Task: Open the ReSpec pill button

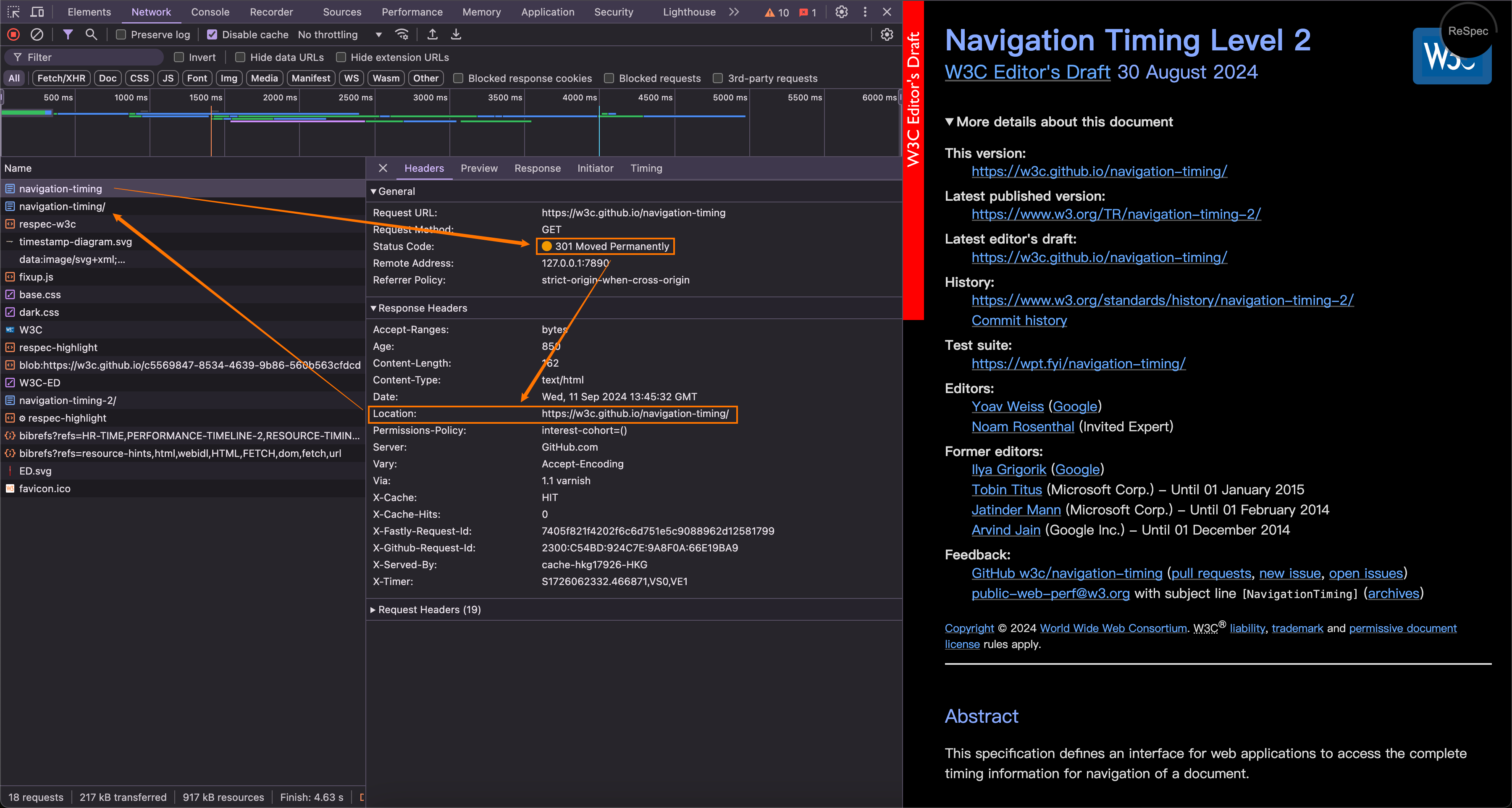Action: click(1468, 31)
